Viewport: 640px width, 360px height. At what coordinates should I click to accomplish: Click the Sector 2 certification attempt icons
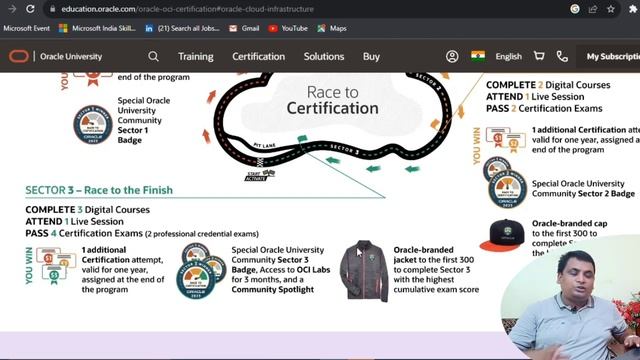pyautogui.click(x=505, y=140)
